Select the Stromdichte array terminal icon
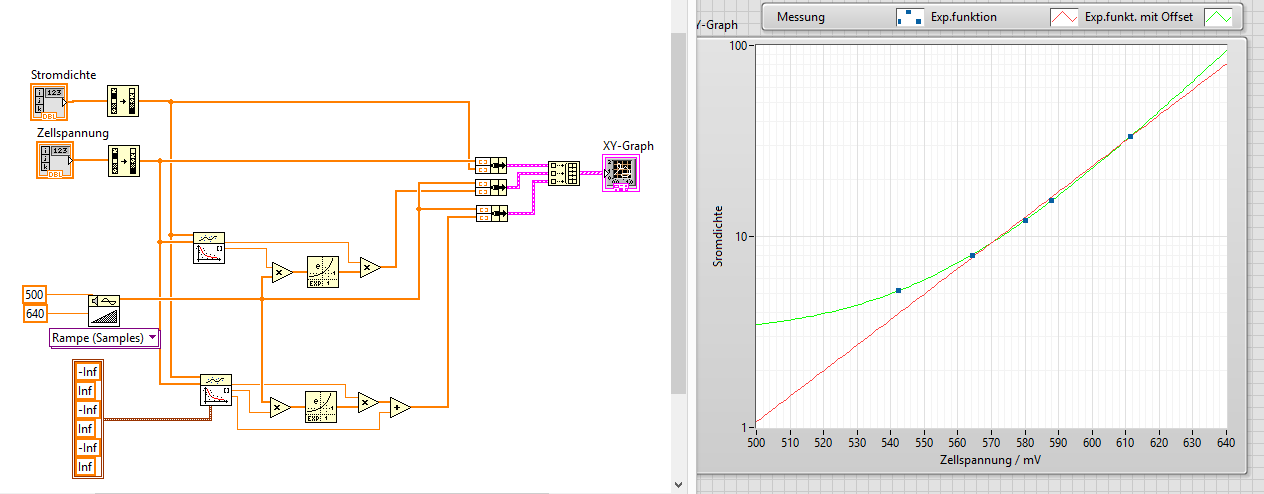Image resolution: width=1264 pixels, height=494 pixels. point(50,101)
